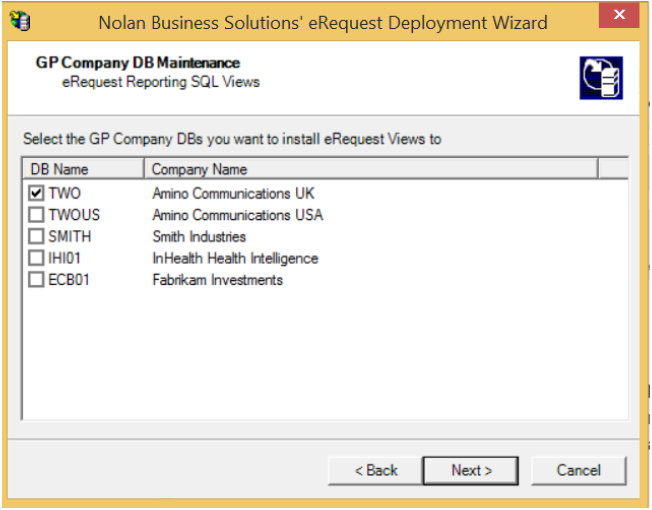
Task: Check the IHI01 database checkbox
Action: point(37,258)
